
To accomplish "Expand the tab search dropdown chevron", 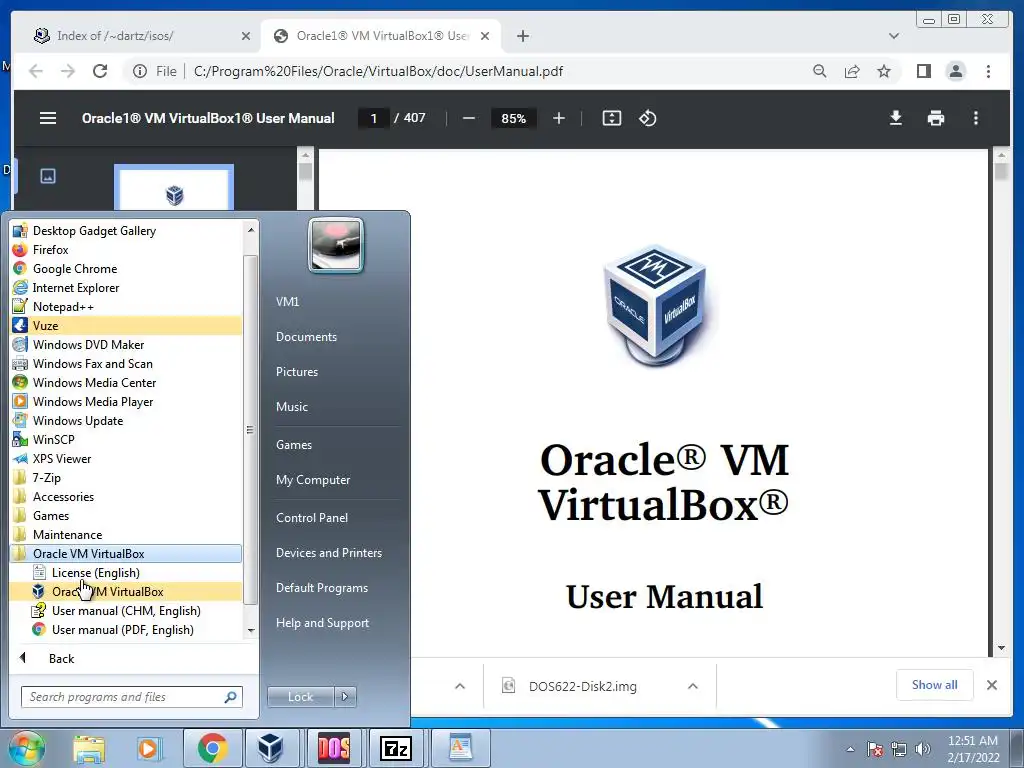I will 893,36.
